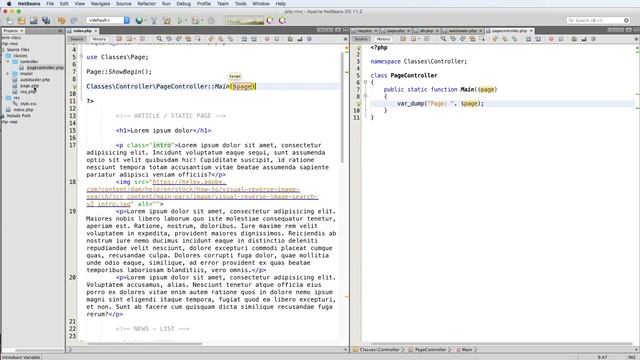Click the green Run Project icon
640x360 pixels.
click(180, 20)
